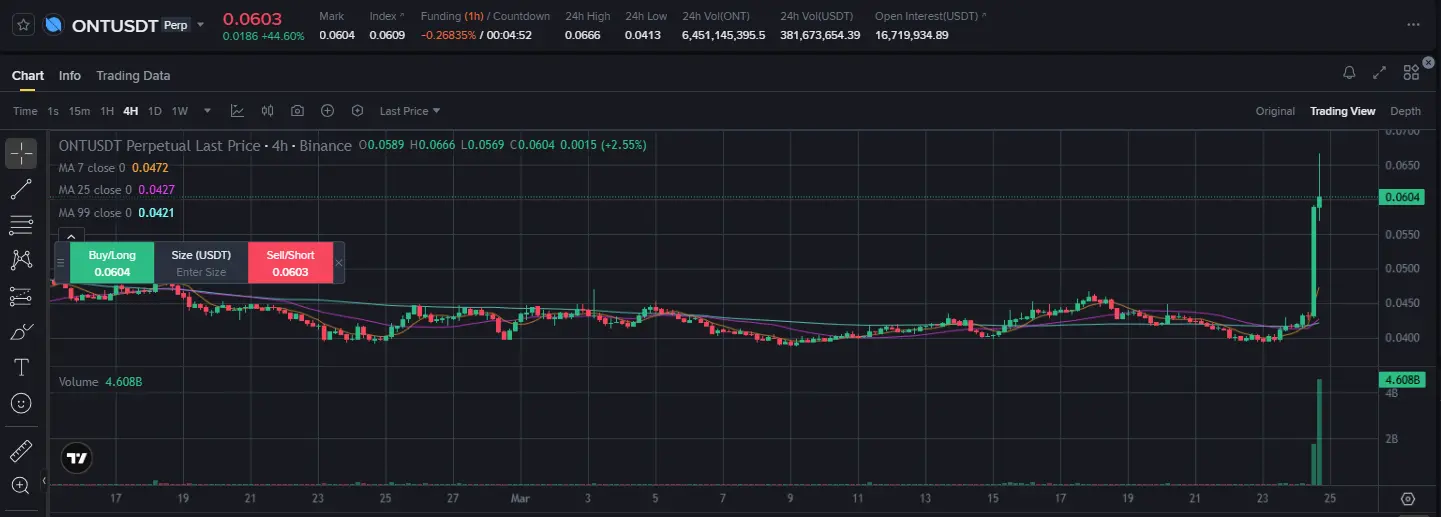Image resolution: width=1441 pixels, height=517 pixels.
Task: Switch to the Info tab
Action: click(x=70, y=76)
